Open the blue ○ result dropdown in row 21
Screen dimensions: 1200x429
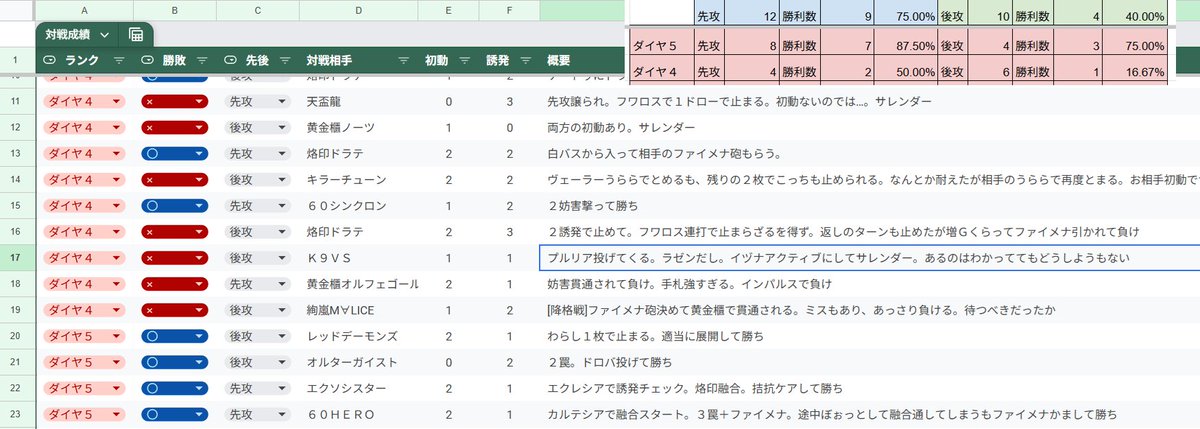[174, 361]
